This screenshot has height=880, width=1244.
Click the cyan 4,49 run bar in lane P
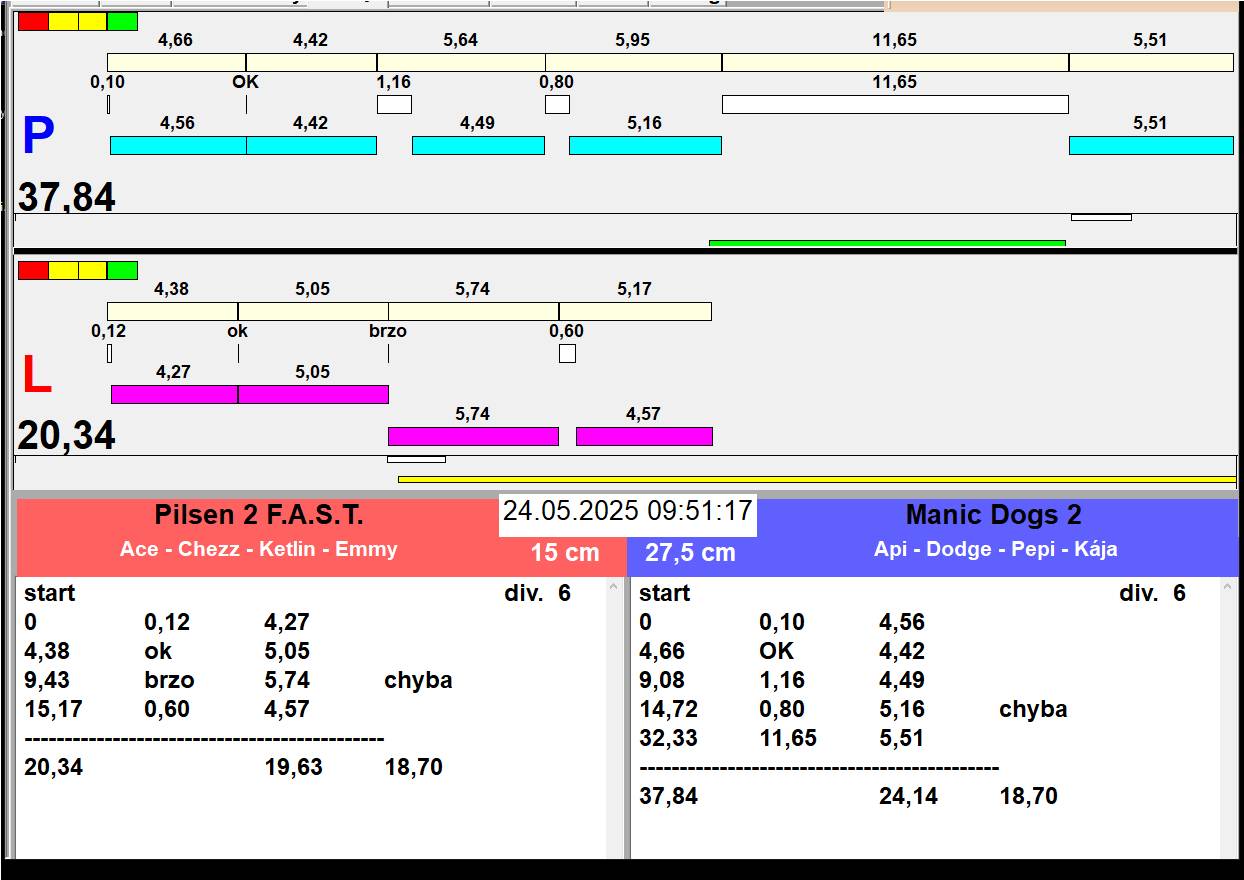click(x=478, y=145)
